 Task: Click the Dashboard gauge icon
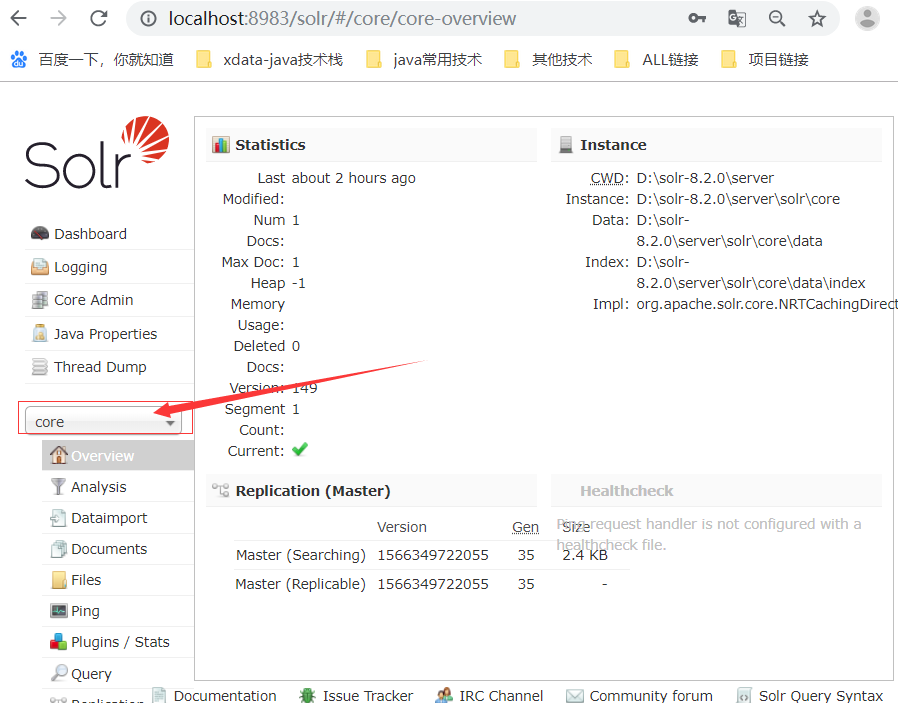(40, 234)
